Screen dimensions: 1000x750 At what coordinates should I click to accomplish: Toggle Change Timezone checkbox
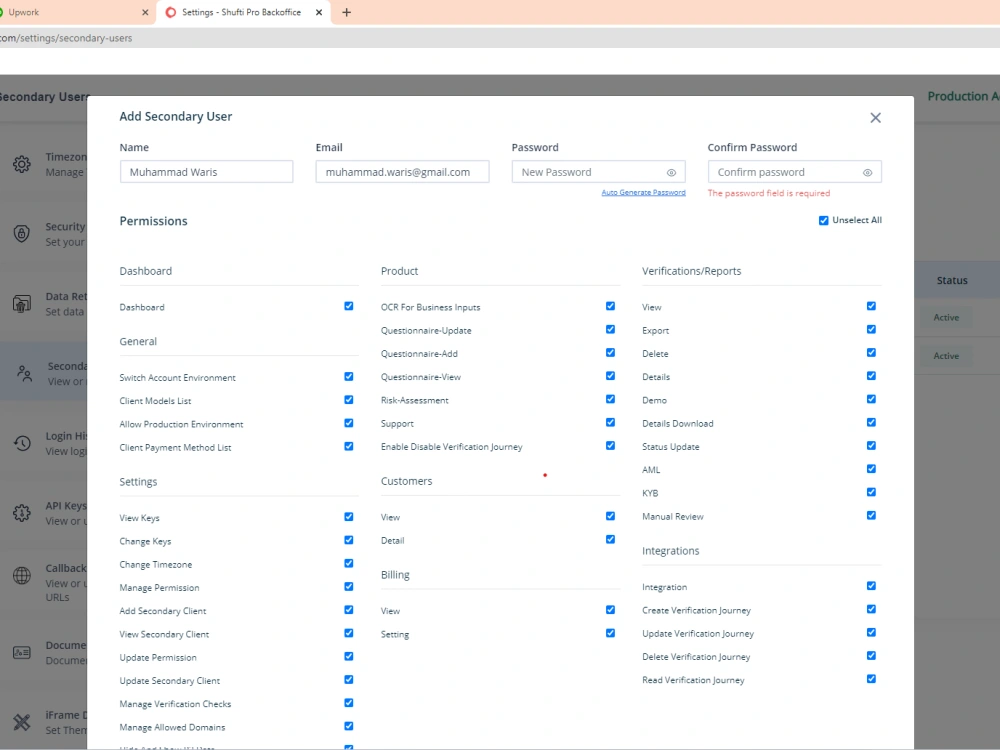349,563
